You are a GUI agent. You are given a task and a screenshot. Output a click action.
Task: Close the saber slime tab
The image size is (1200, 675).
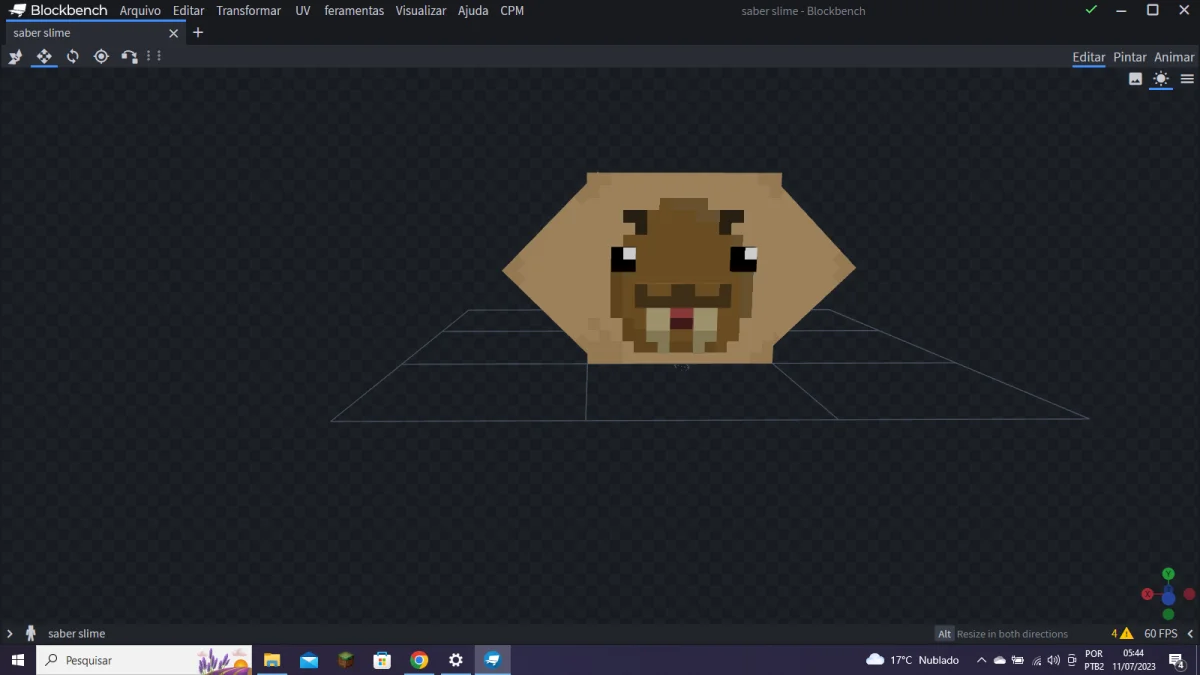[x=173, y=33]
